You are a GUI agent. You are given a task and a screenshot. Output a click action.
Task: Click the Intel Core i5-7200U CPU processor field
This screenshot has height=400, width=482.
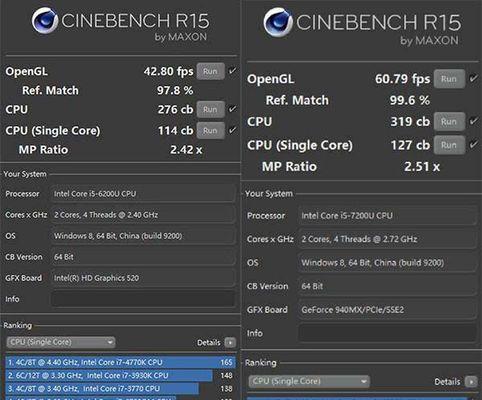(x=387, y=216)
